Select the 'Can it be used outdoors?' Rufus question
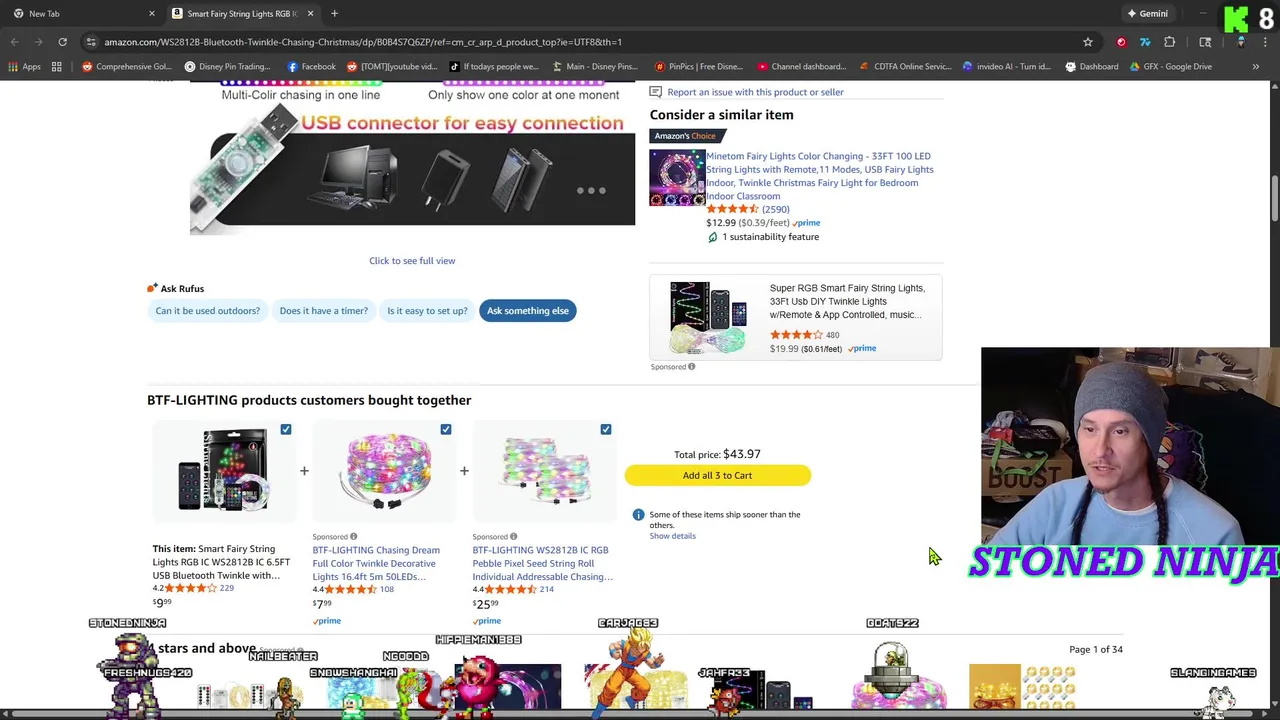This screenshot has height=720, width=1280. click(x=208, y=311)
